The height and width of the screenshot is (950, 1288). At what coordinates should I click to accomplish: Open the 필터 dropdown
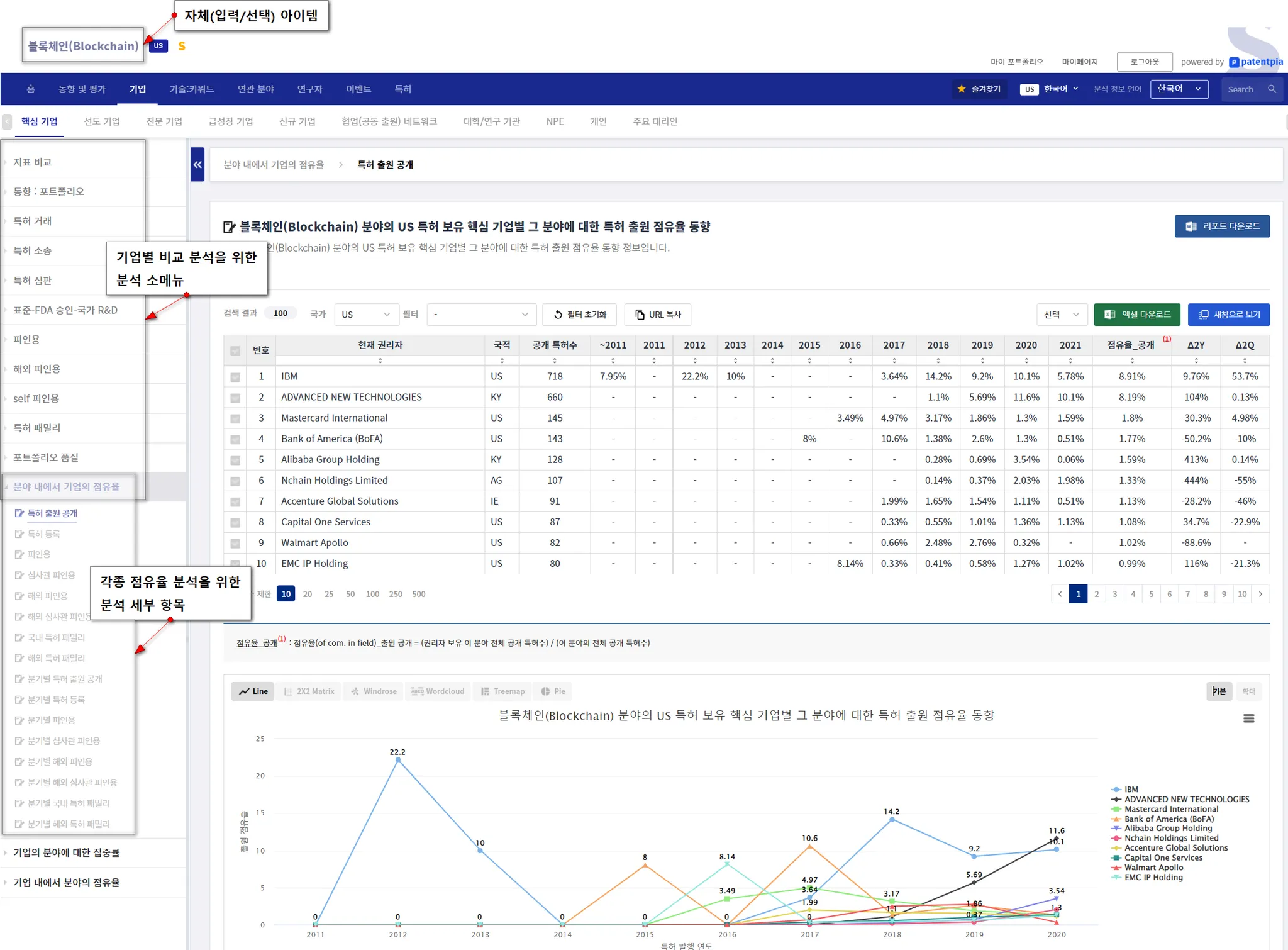(x=480, y=315)
